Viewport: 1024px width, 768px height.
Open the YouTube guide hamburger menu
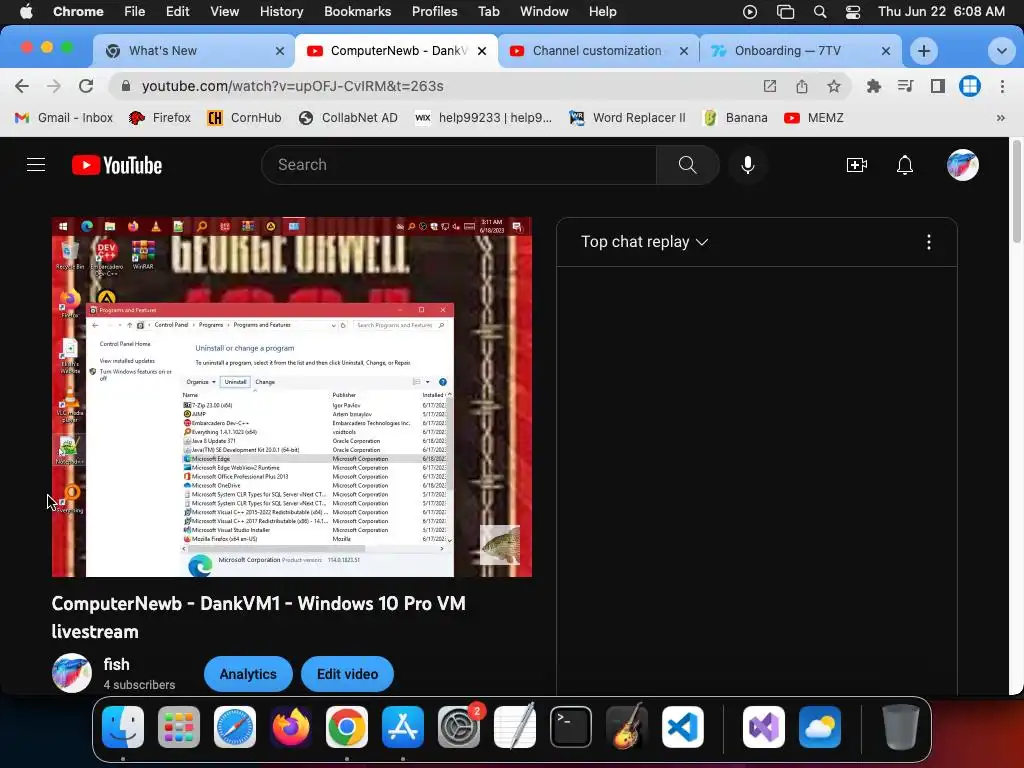click(36, 165)
